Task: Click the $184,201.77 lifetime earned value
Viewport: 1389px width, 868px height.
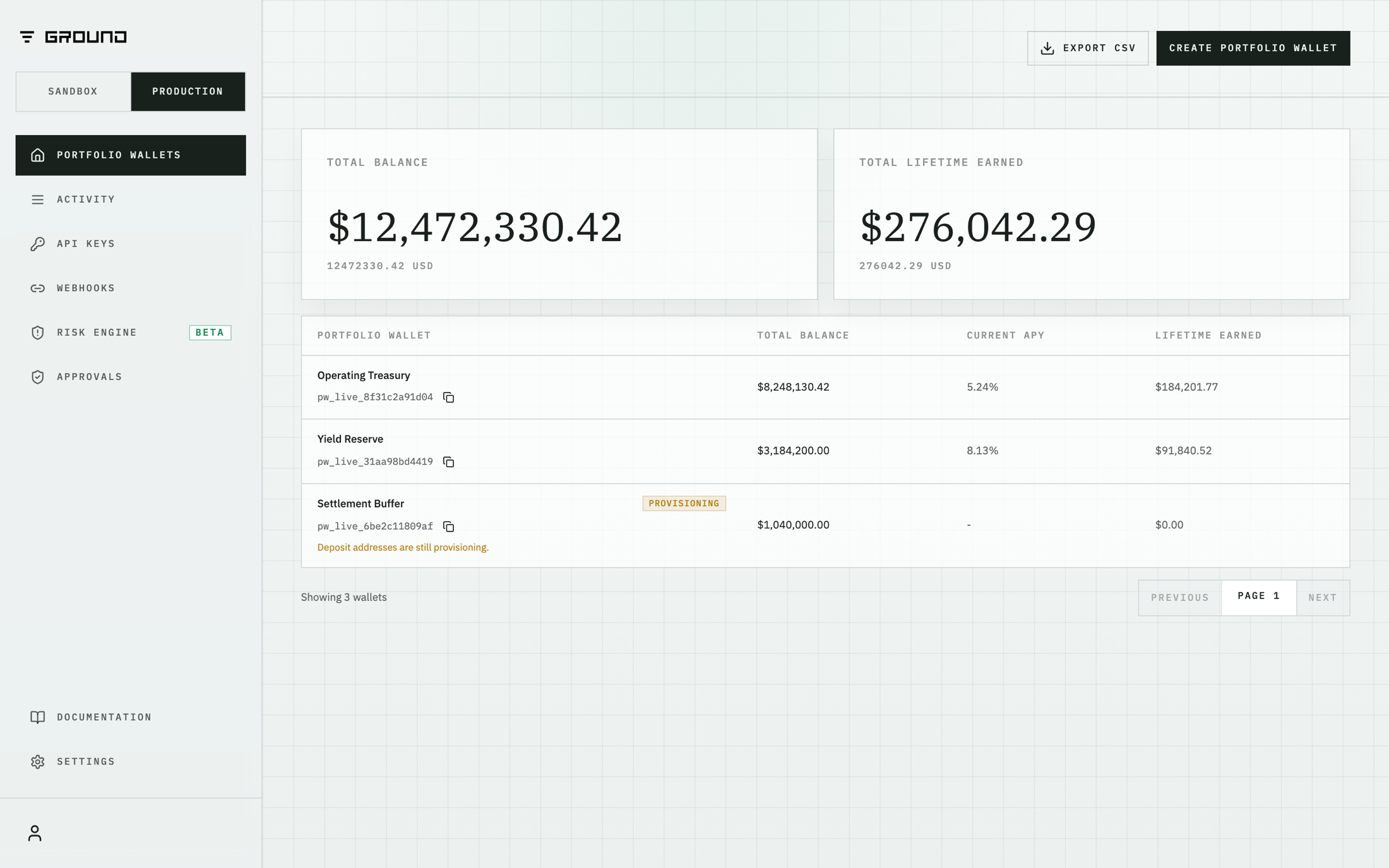Action: click(1187, 387)
